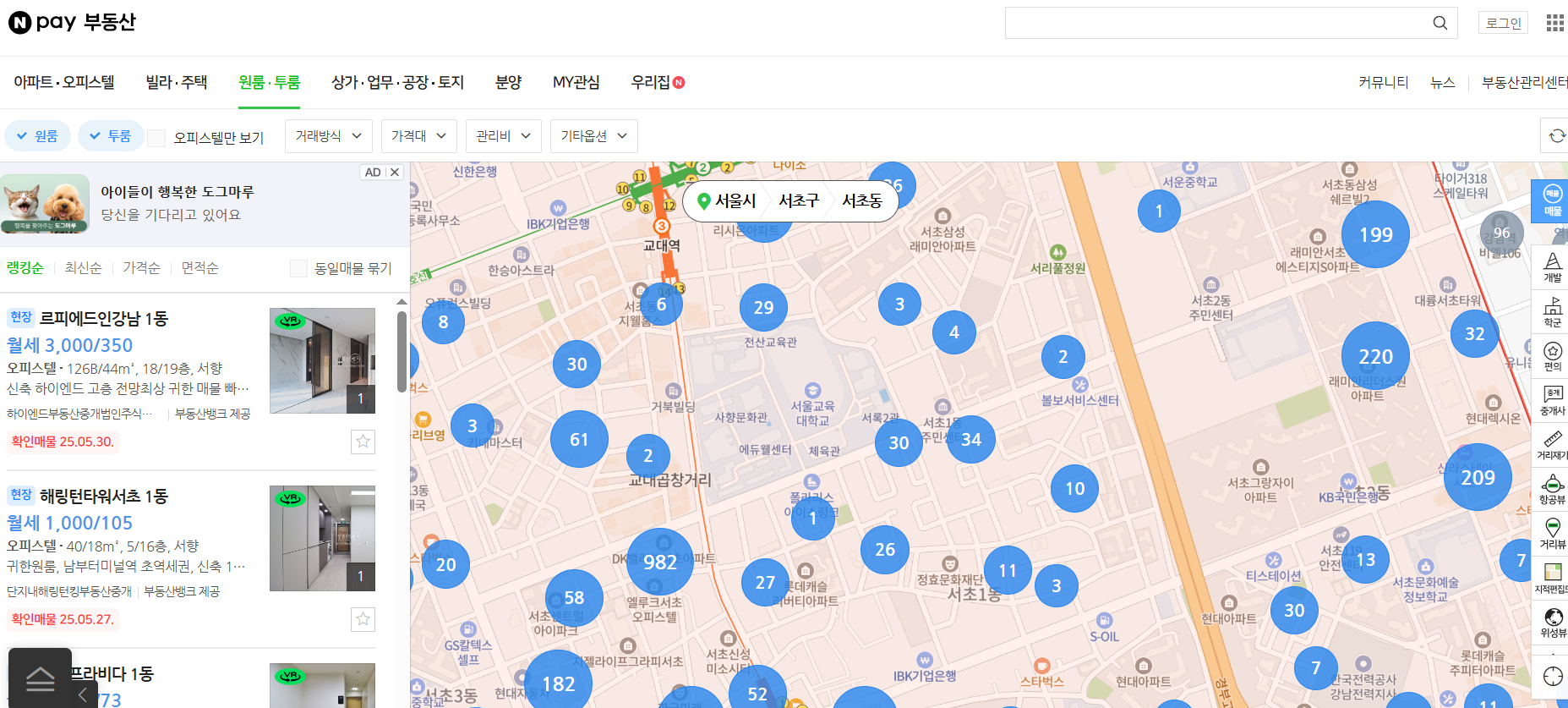
Task: Show the 중개사 agents icon
Action: [1553, 400]
